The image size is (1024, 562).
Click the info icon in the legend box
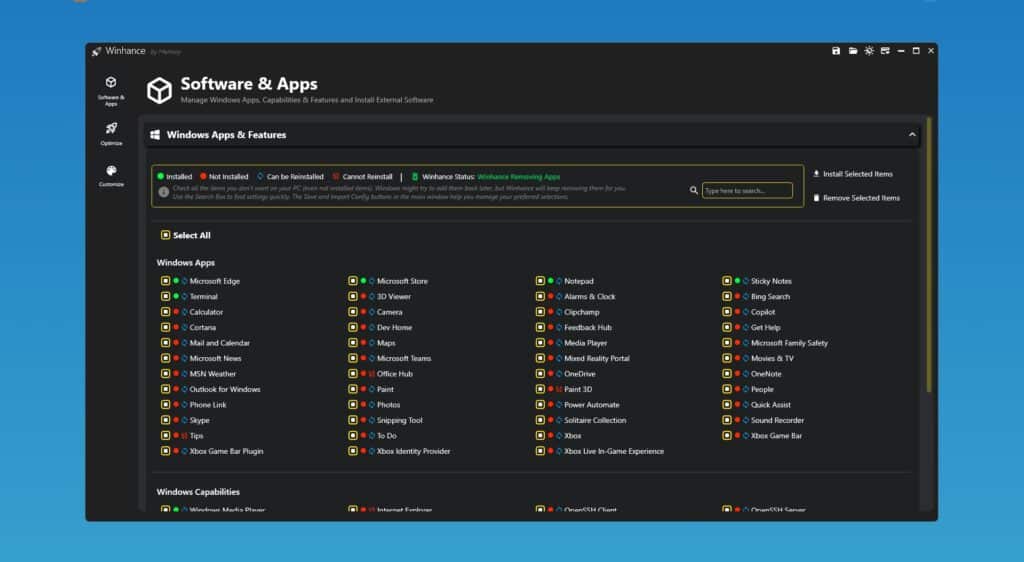point(163,190)
